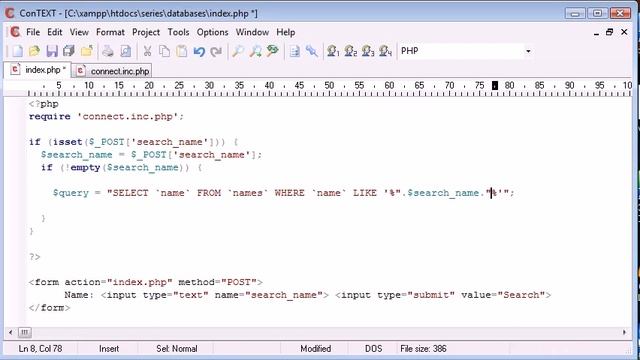Open the PHP highlighter dropdown

[x=528, y=51]
